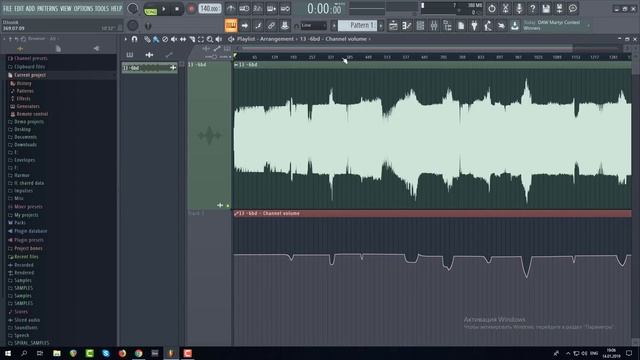The width and height of the screenshot is (640, 360).
Task: Click the stamp icon in toolbar
Action: pos(284,26)
